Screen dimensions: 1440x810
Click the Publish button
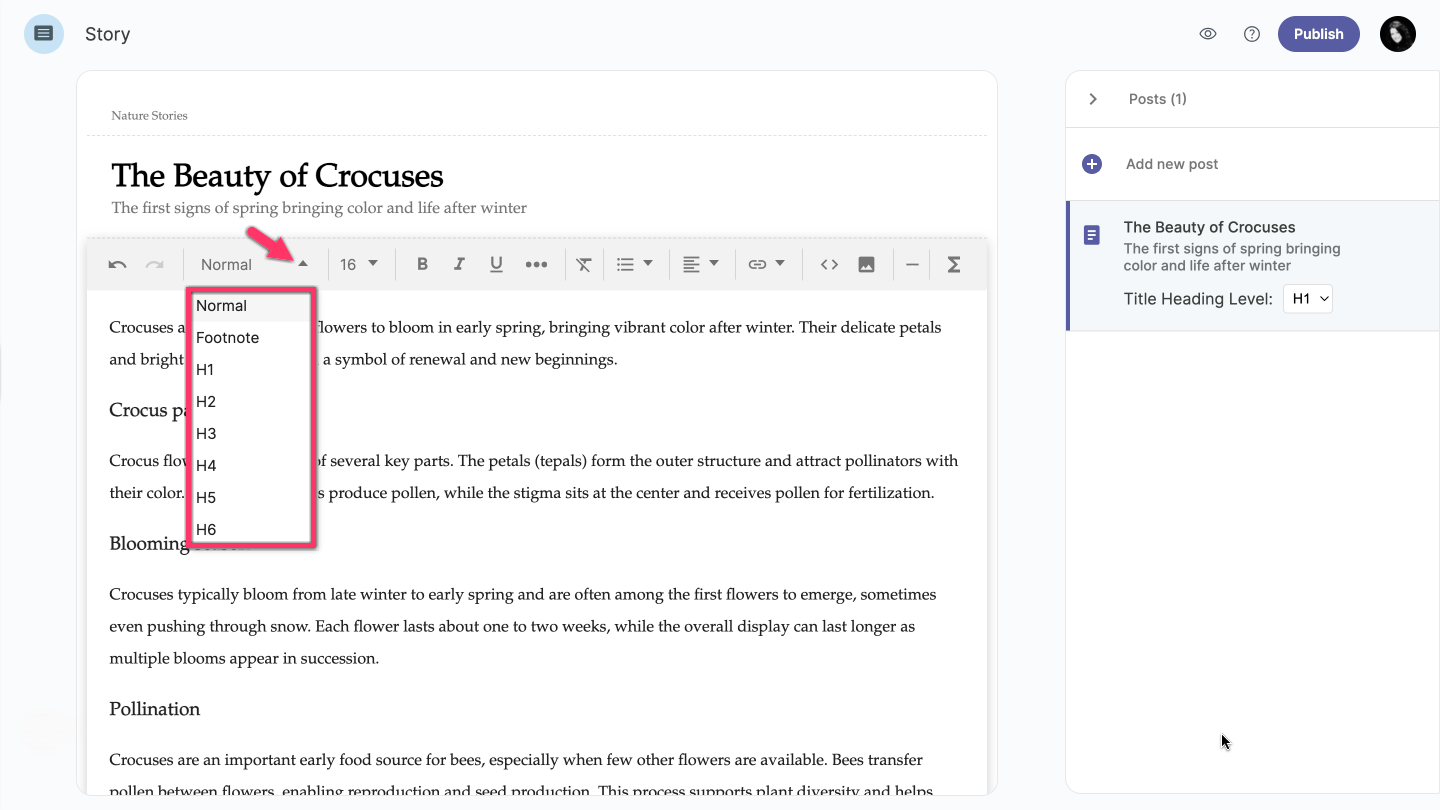coord(1318,34)
